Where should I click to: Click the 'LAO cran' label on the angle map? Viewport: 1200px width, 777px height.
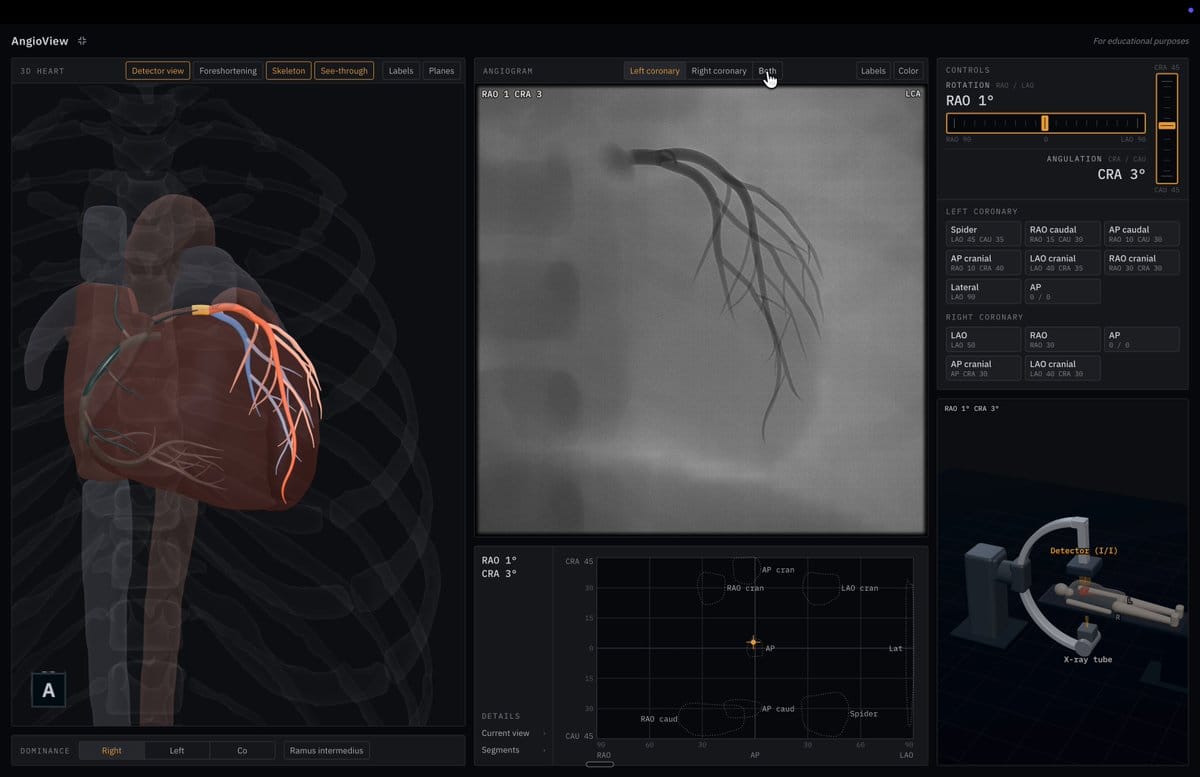point(860,588)
